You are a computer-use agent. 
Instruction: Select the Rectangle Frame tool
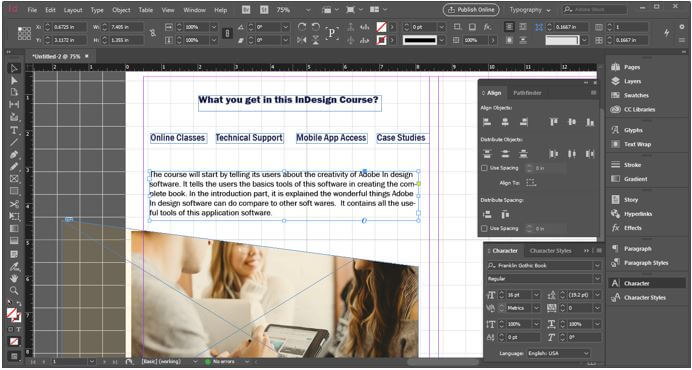coord(14,179)
